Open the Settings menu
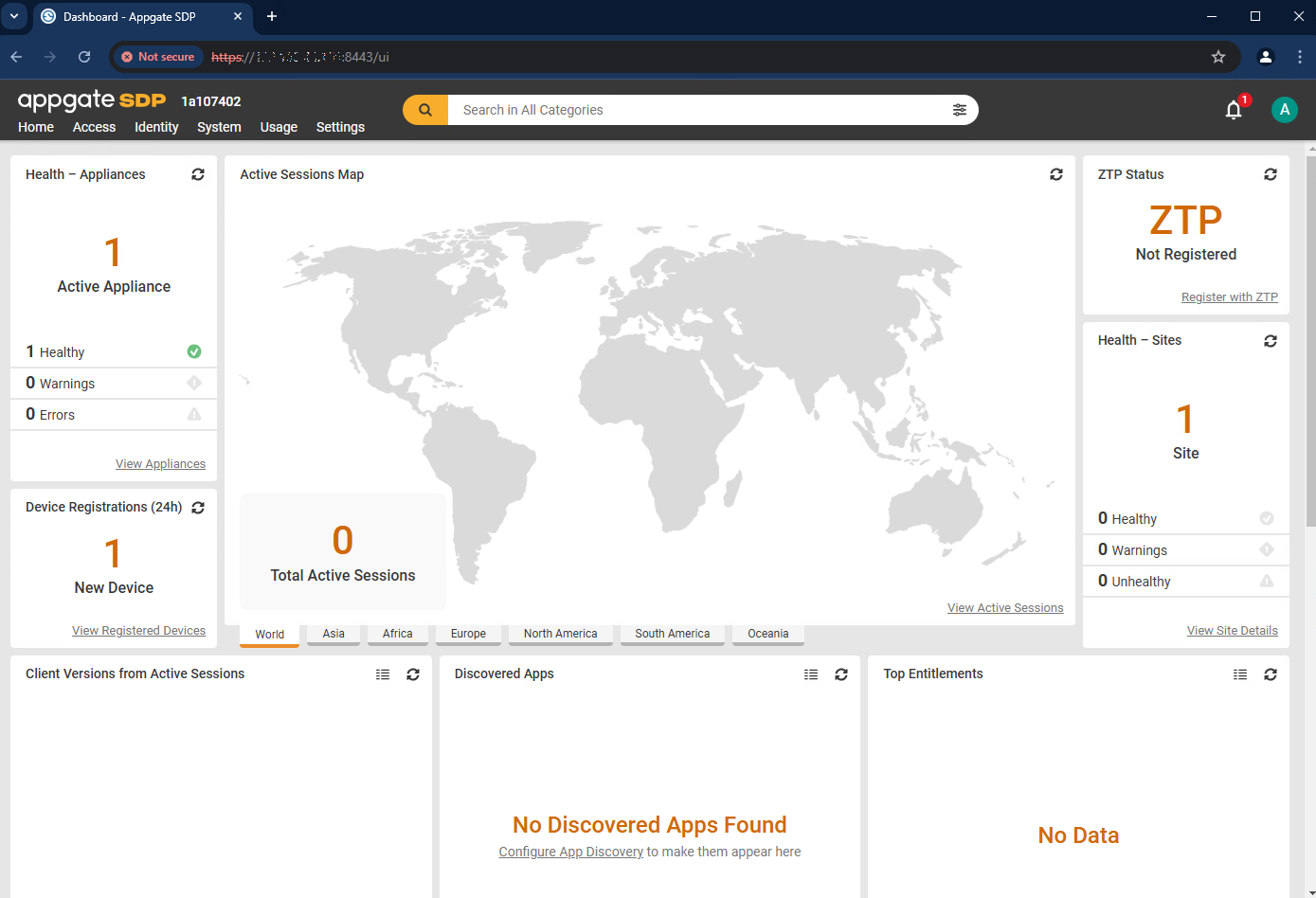 [x=340, y=127]
